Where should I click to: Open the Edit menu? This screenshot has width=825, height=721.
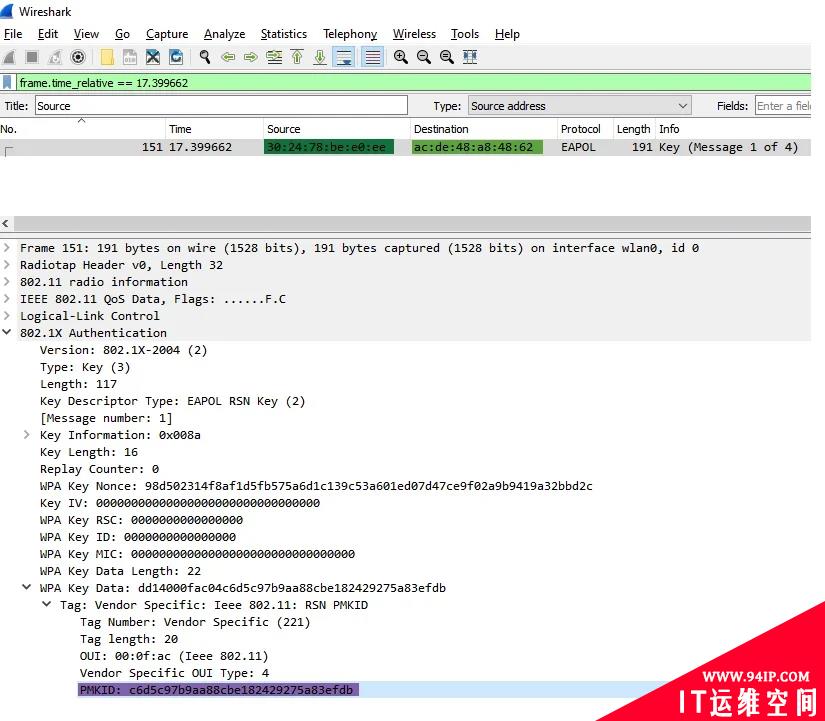48,34
